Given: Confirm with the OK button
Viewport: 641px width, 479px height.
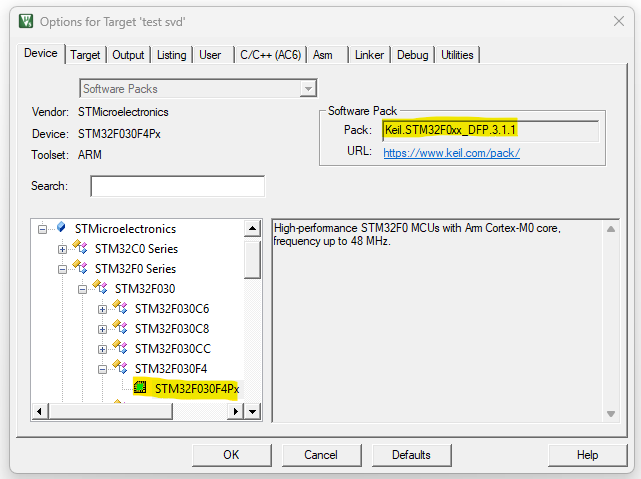Looking at the screenshot, I should click(x=231, y=455).
